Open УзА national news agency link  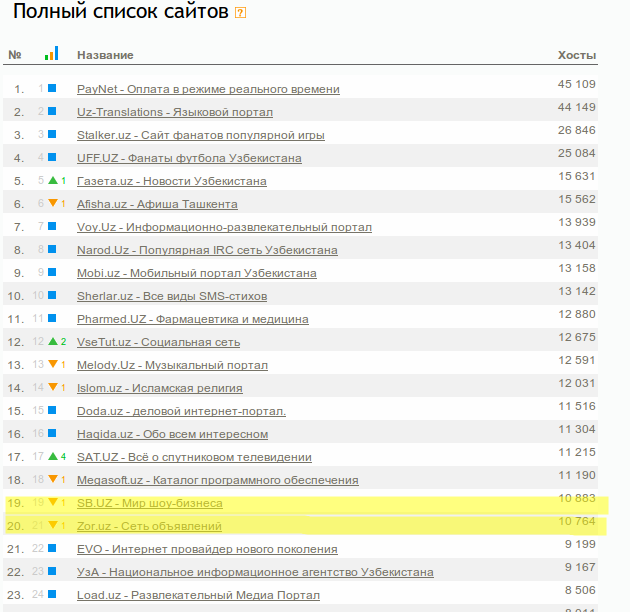pyautogui.click(x=255, y=572)
